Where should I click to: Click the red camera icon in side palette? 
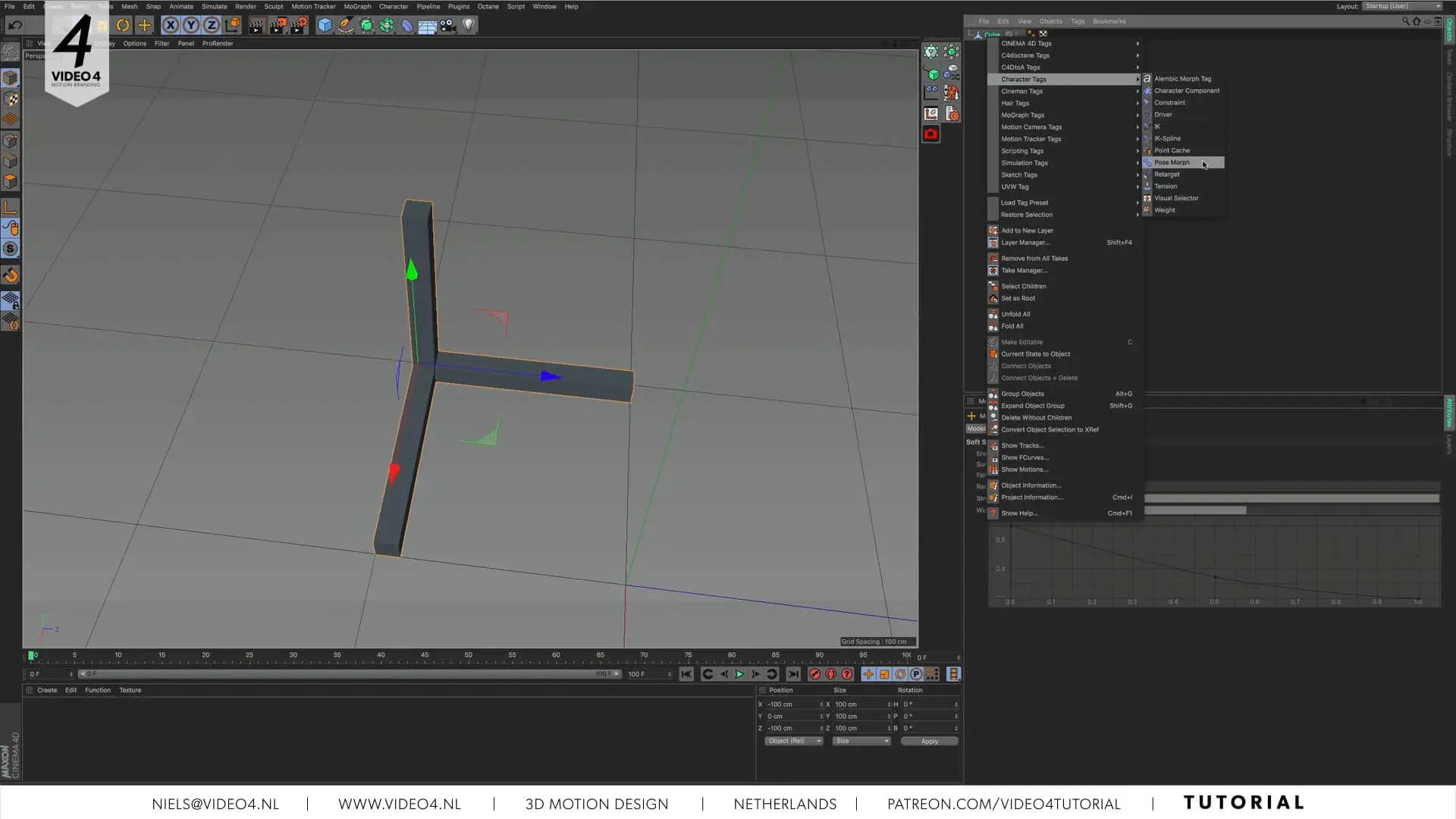pos(930,134)
